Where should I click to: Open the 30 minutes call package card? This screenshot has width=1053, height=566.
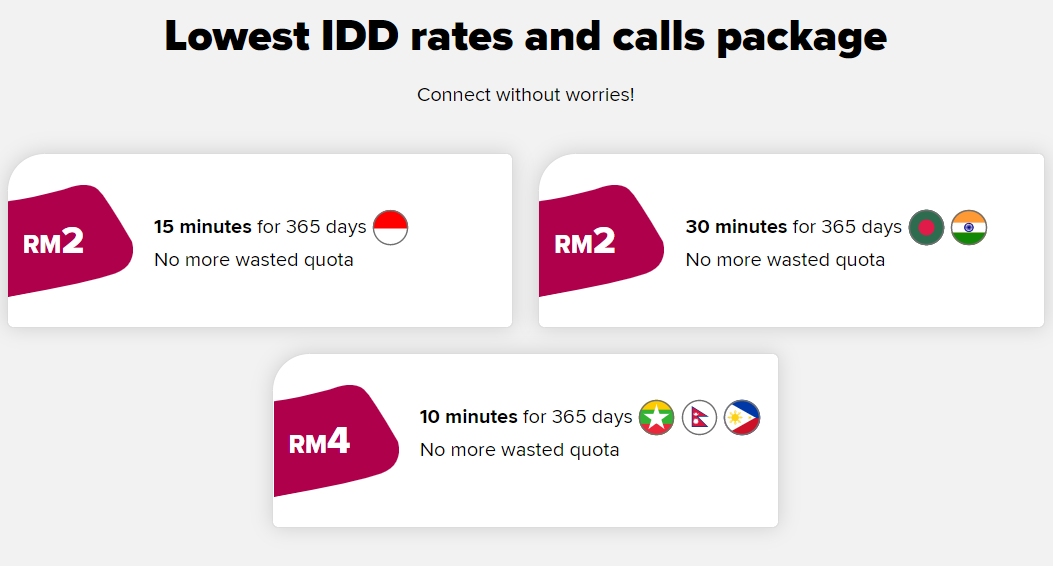coord(791,240)
